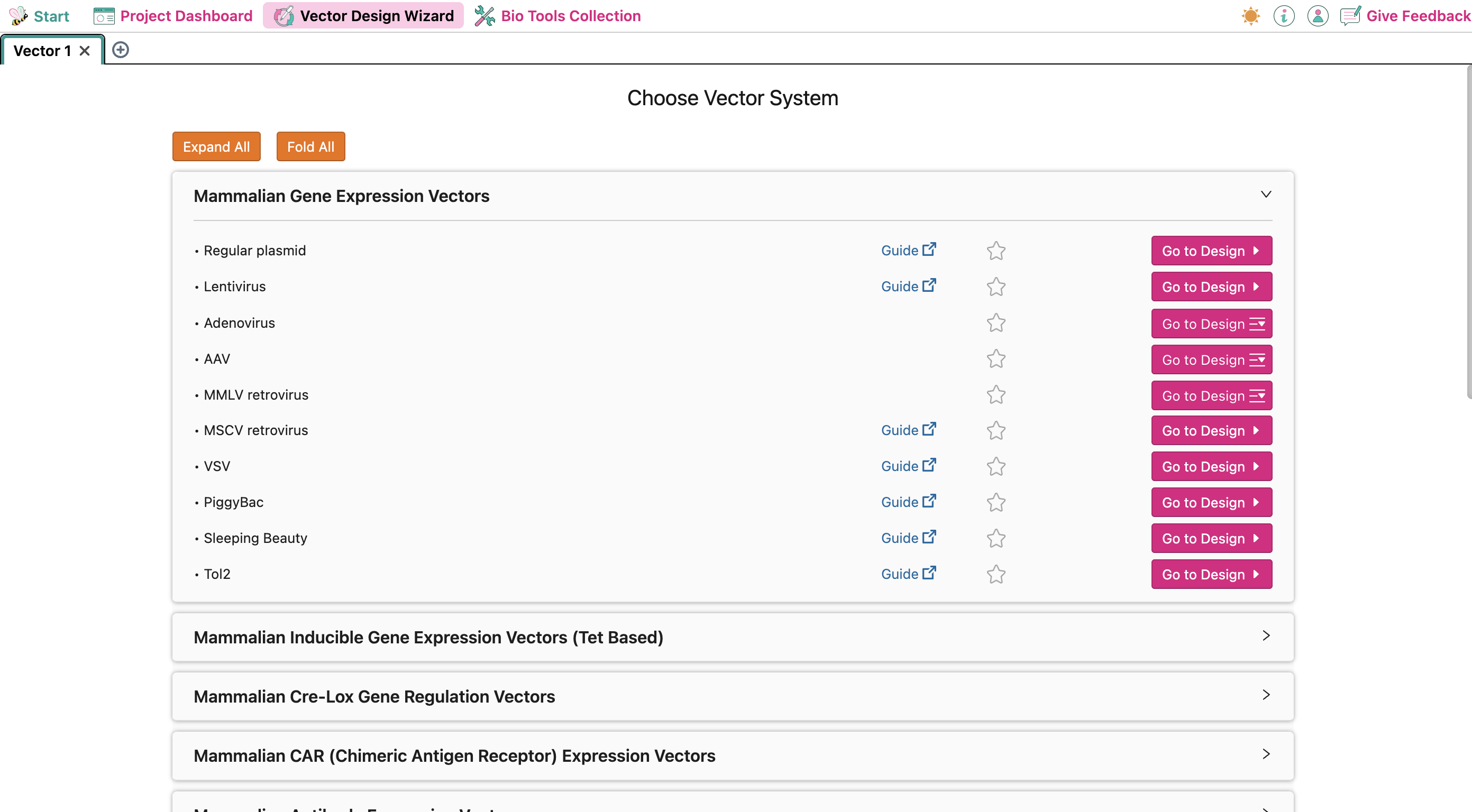The image size is (1472, 812).
Task: Toggle favorite star for AAV
Action: pos(995,358)
